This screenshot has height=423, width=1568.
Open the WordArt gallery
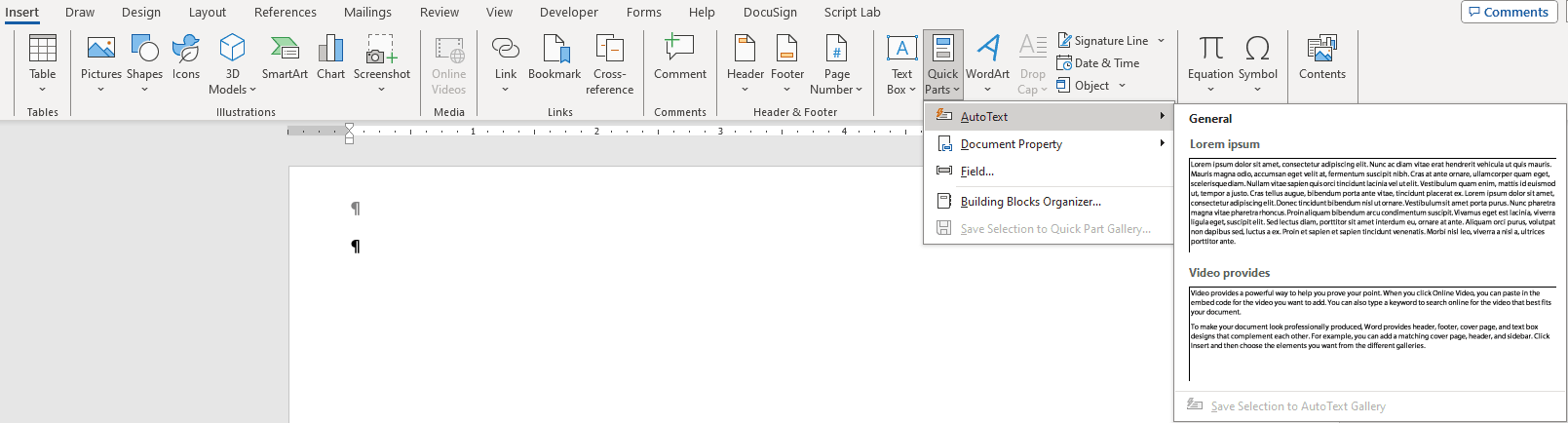(x=988, y=63)
